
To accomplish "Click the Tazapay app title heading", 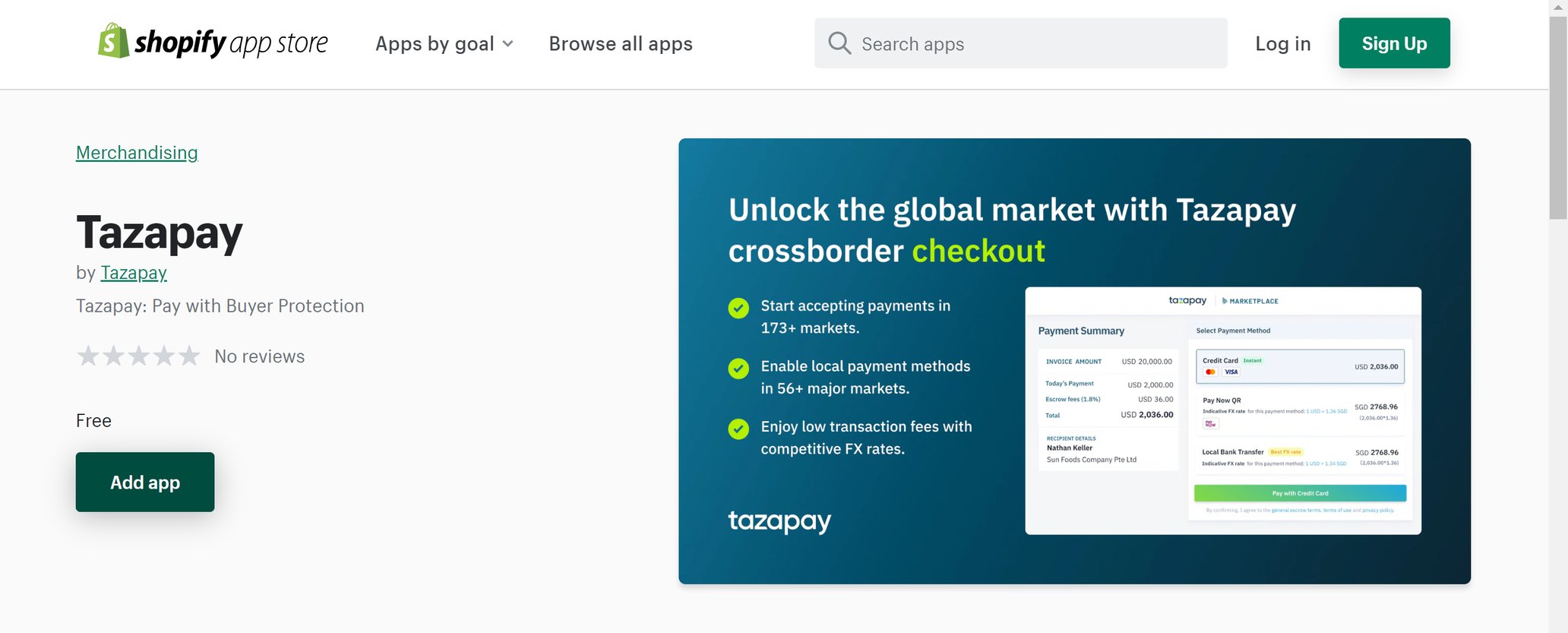I will (x=160, y=233).
